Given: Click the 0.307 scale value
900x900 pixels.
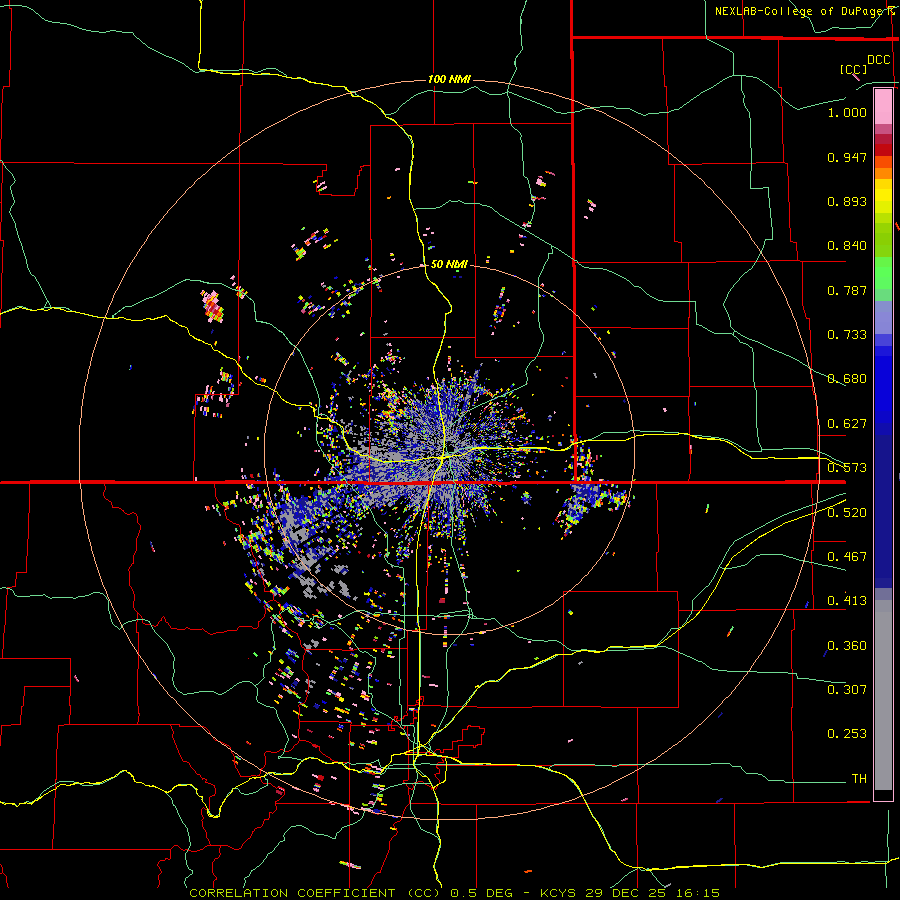Looking at the screenshot, I should coord(847,690).
